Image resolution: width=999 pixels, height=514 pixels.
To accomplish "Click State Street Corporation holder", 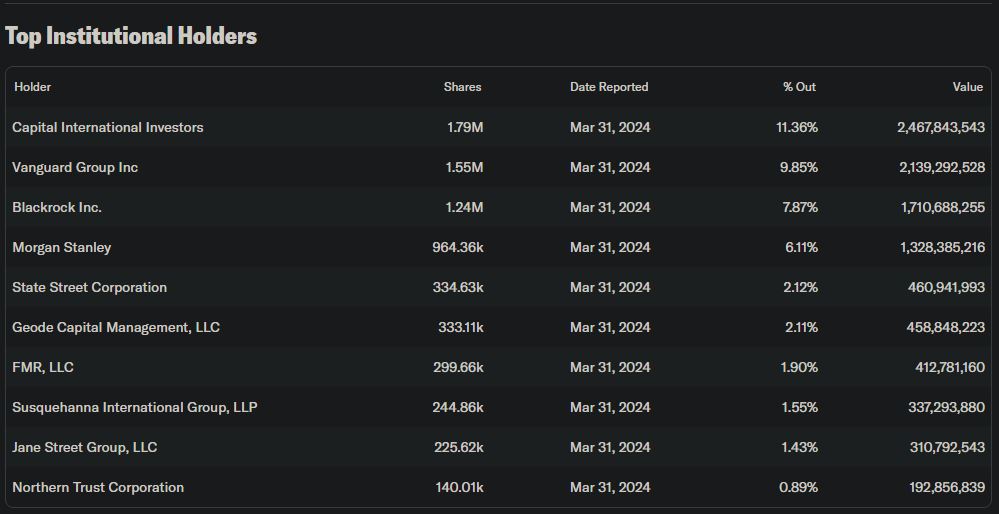I will 89,287.
